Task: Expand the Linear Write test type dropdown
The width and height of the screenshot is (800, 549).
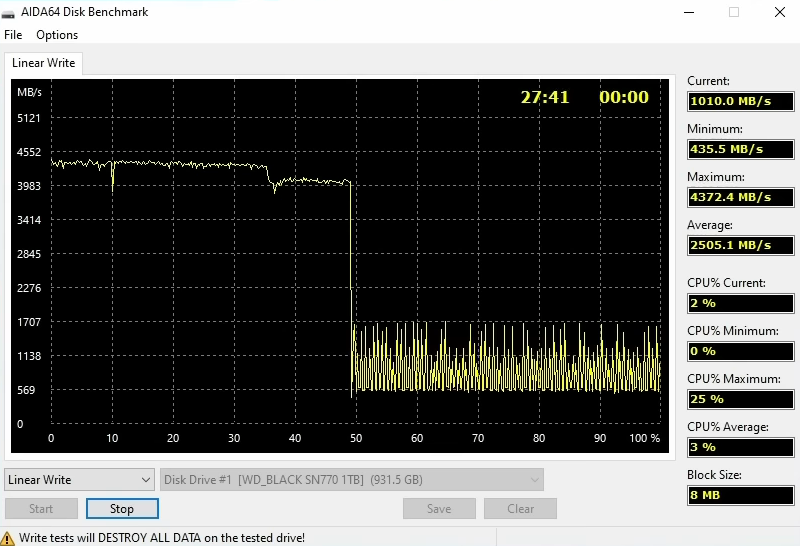Action: [x=79, y=480]
